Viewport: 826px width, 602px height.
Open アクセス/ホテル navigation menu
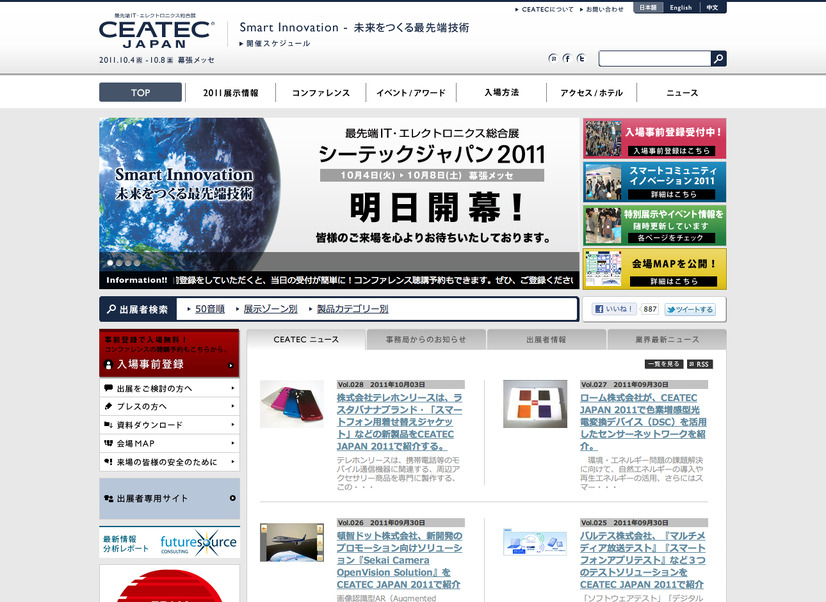click(592, 93)
